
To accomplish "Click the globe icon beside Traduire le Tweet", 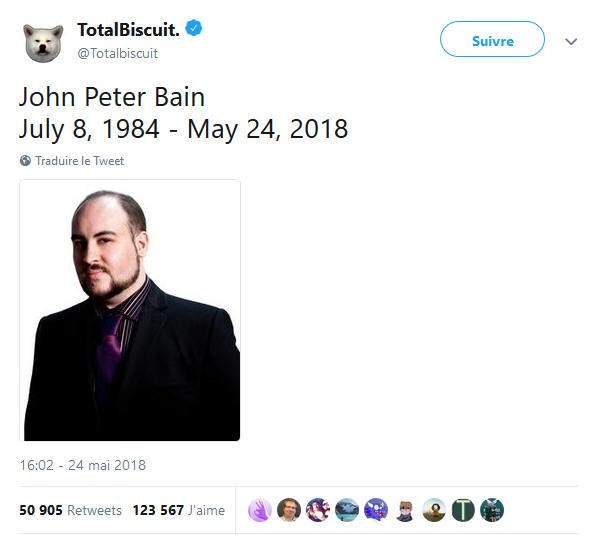I will tap(25, 161).
